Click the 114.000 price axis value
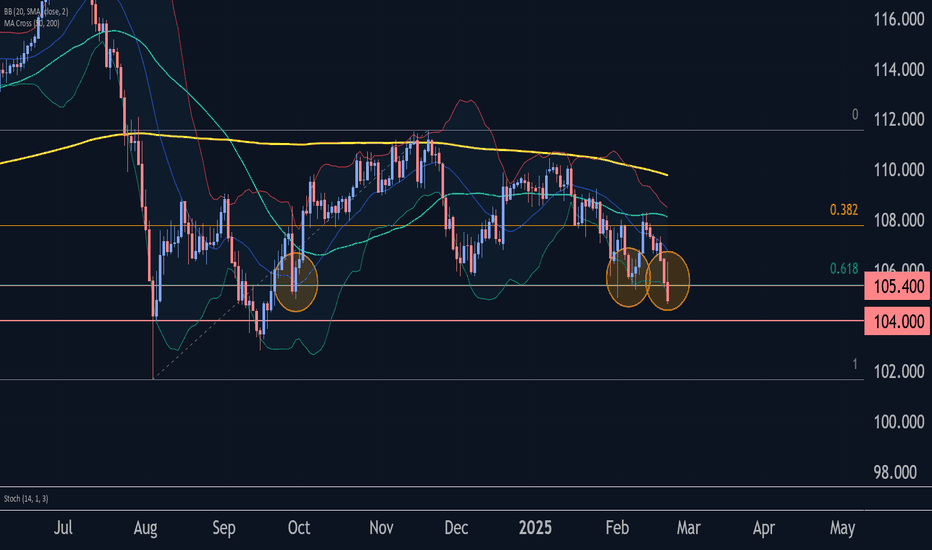932x550 pixels. click(x=899, y=70)
